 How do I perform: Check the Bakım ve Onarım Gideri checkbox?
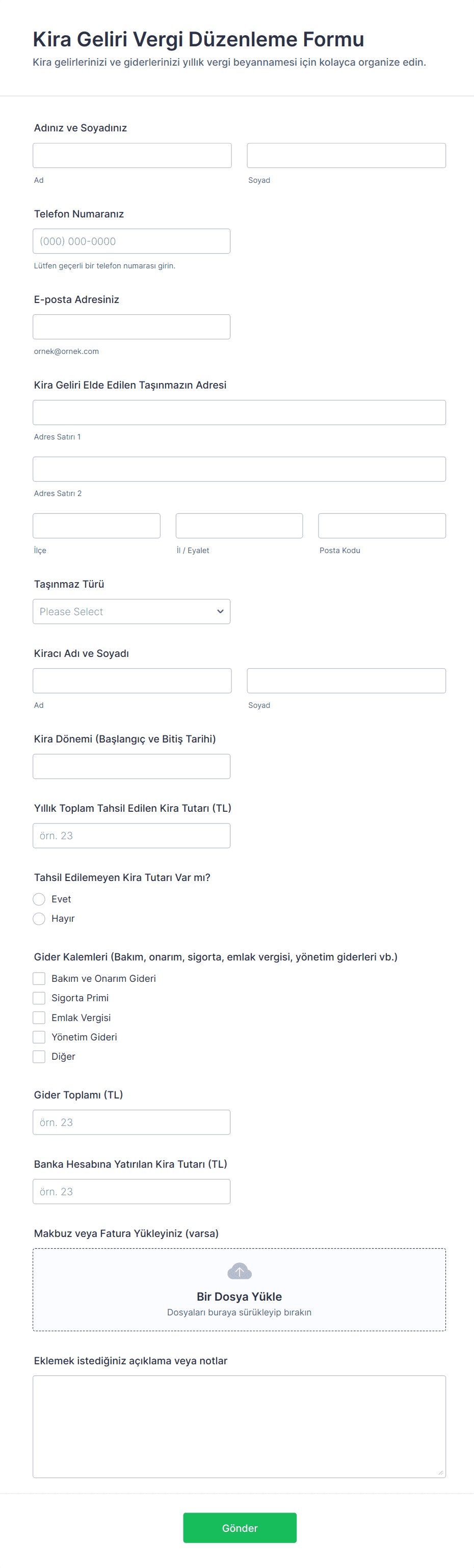point(39,978)
